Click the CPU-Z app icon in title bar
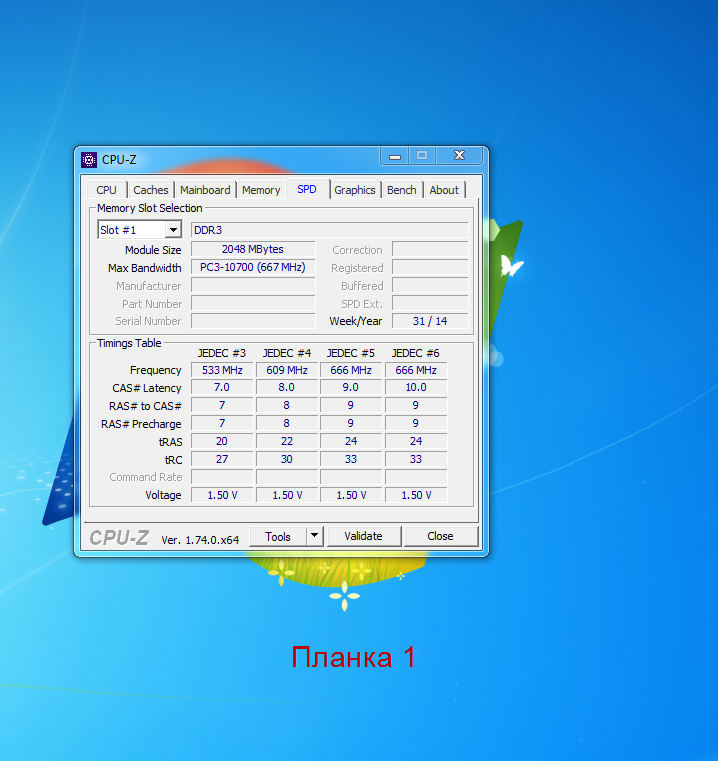Viewport: 718px width, 761px height. [x=89, y=160]
